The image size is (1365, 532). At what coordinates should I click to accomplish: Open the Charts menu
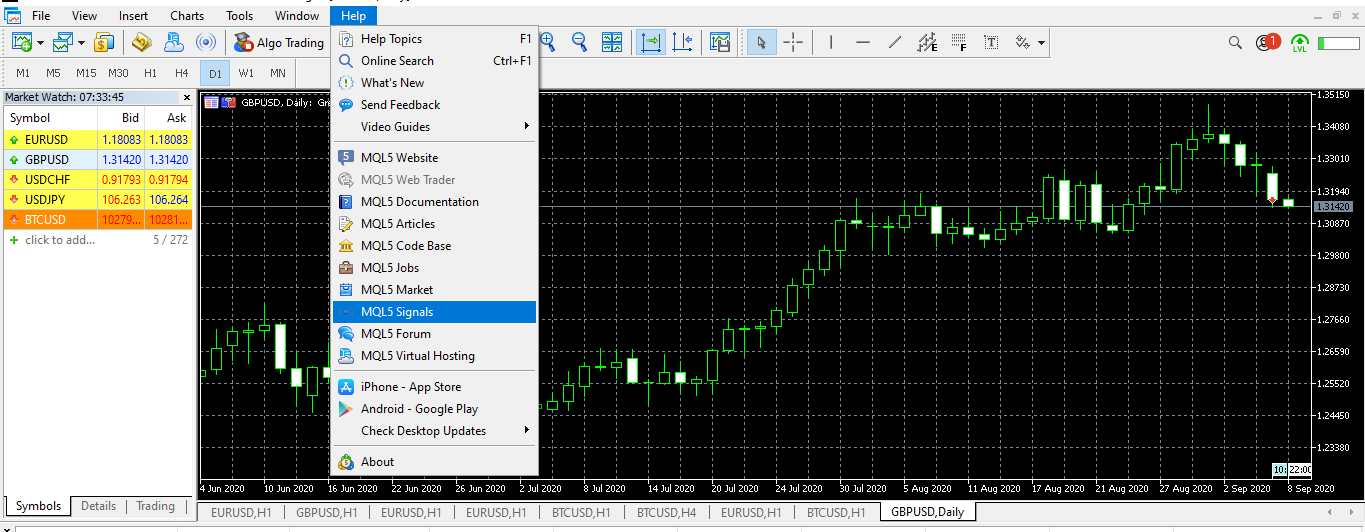(187, 15)
